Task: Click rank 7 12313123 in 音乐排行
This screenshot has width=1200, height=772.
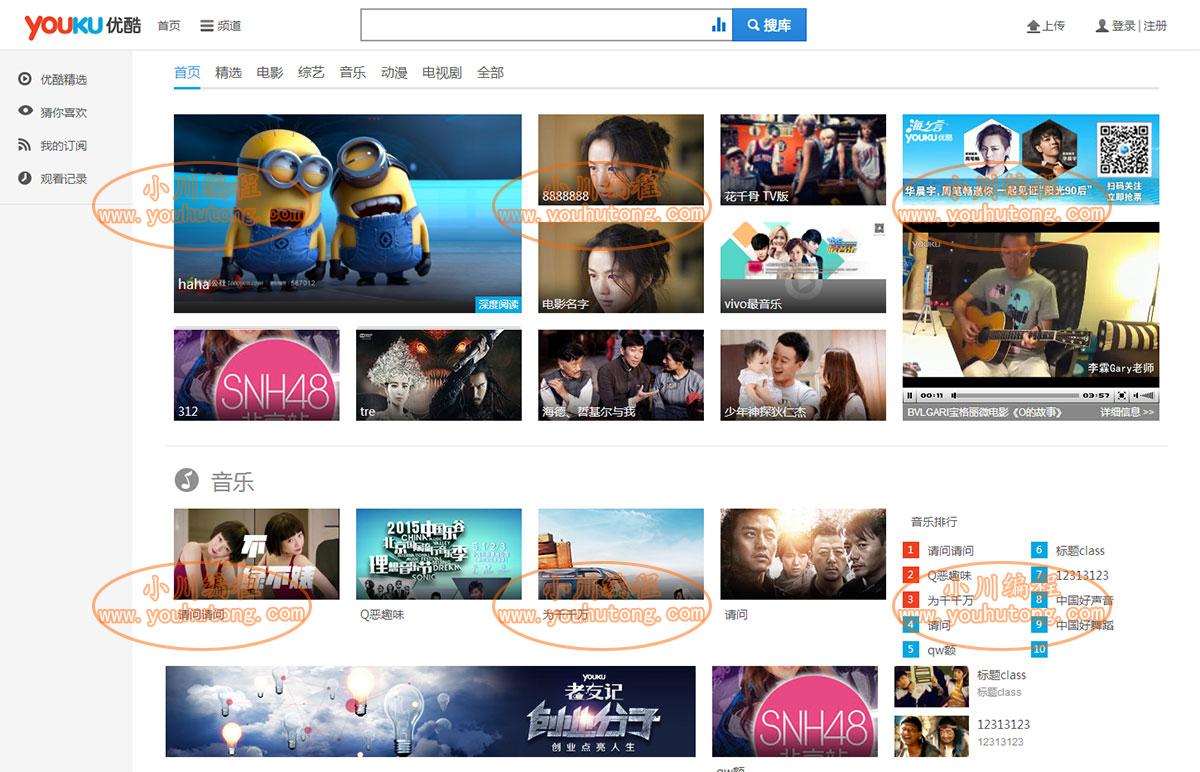Action: pos(1082,576)
